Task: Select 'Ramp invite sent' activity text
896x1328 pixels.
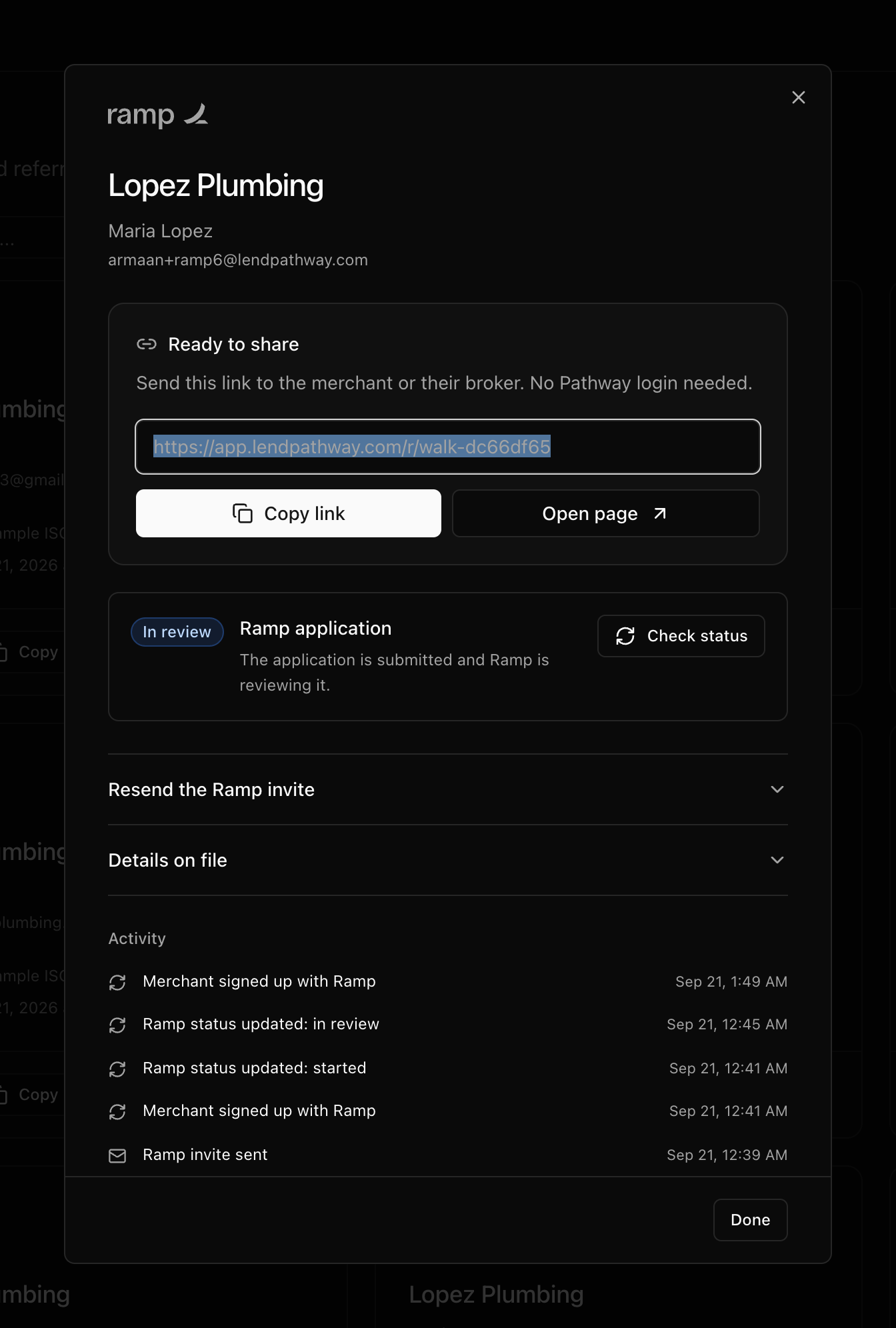Action: [205, 1155]
